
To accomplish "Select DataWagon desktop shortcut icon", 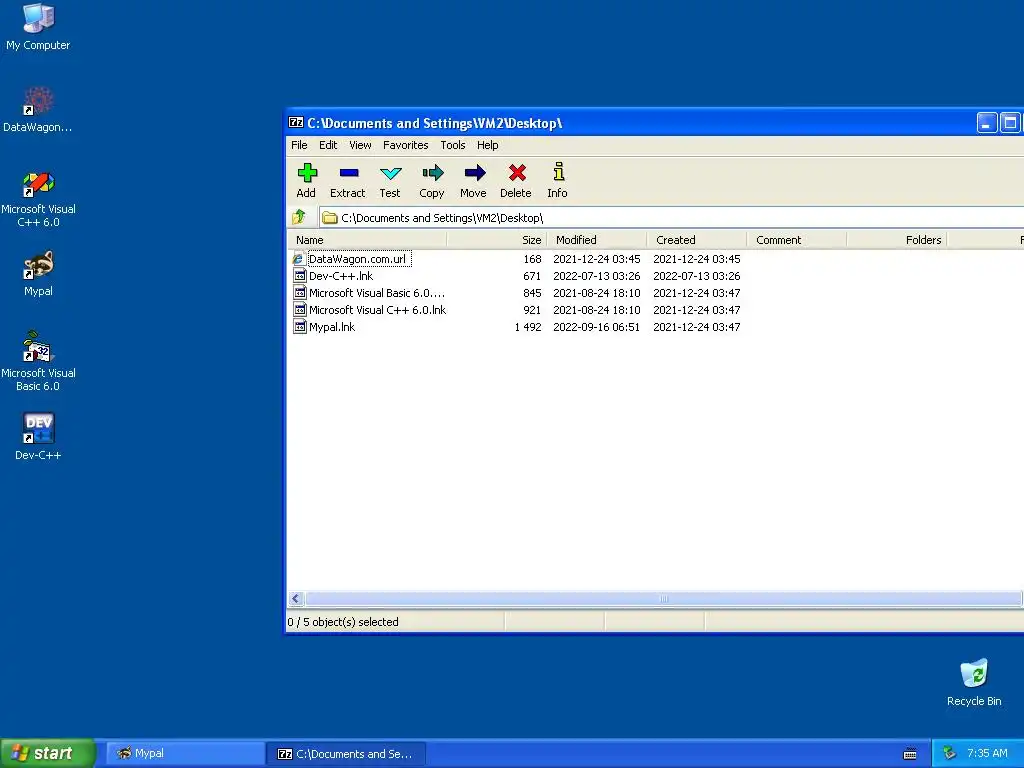I will click(38, 101).
